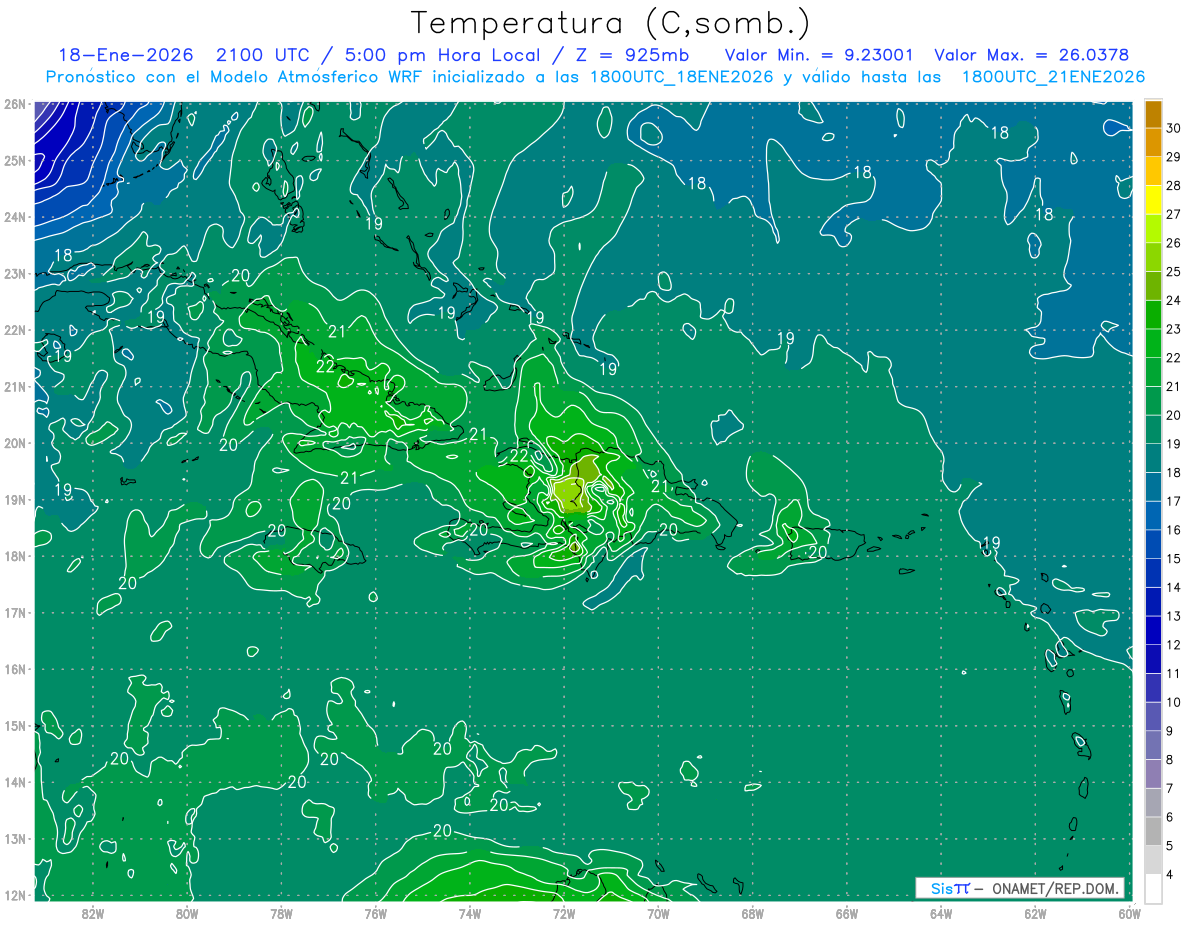Click the "Temperatura (C,somb.)" title
Viewport: 1200px width, 927px height.
pyautogui.click(x=610, y=23)
